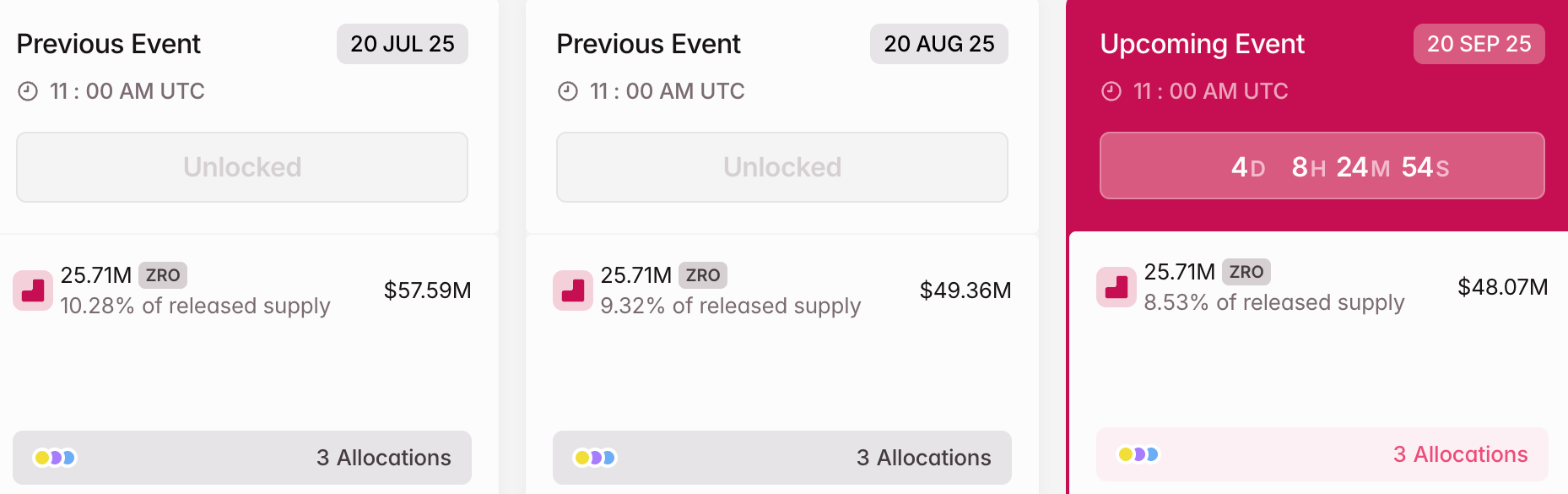The image size is (1568, 494).
Task: Click the Unlocked button for 20 AUG event
Action: click(x=782, y=167)
